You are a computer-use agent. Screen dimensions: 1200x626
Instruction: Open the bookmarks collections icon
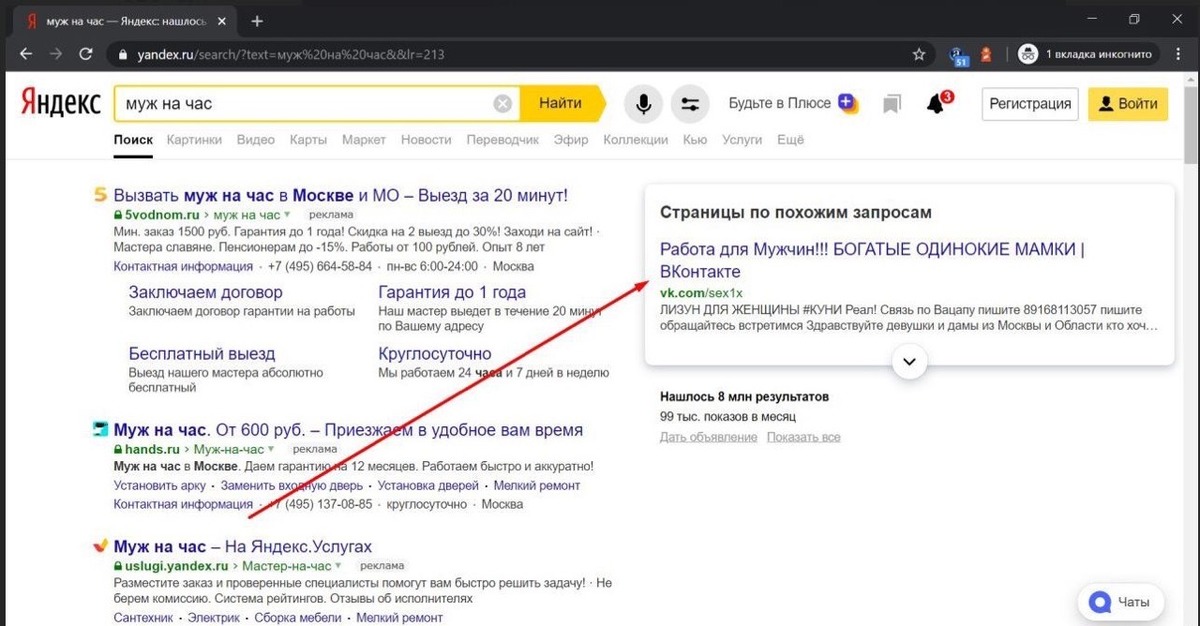892,104
